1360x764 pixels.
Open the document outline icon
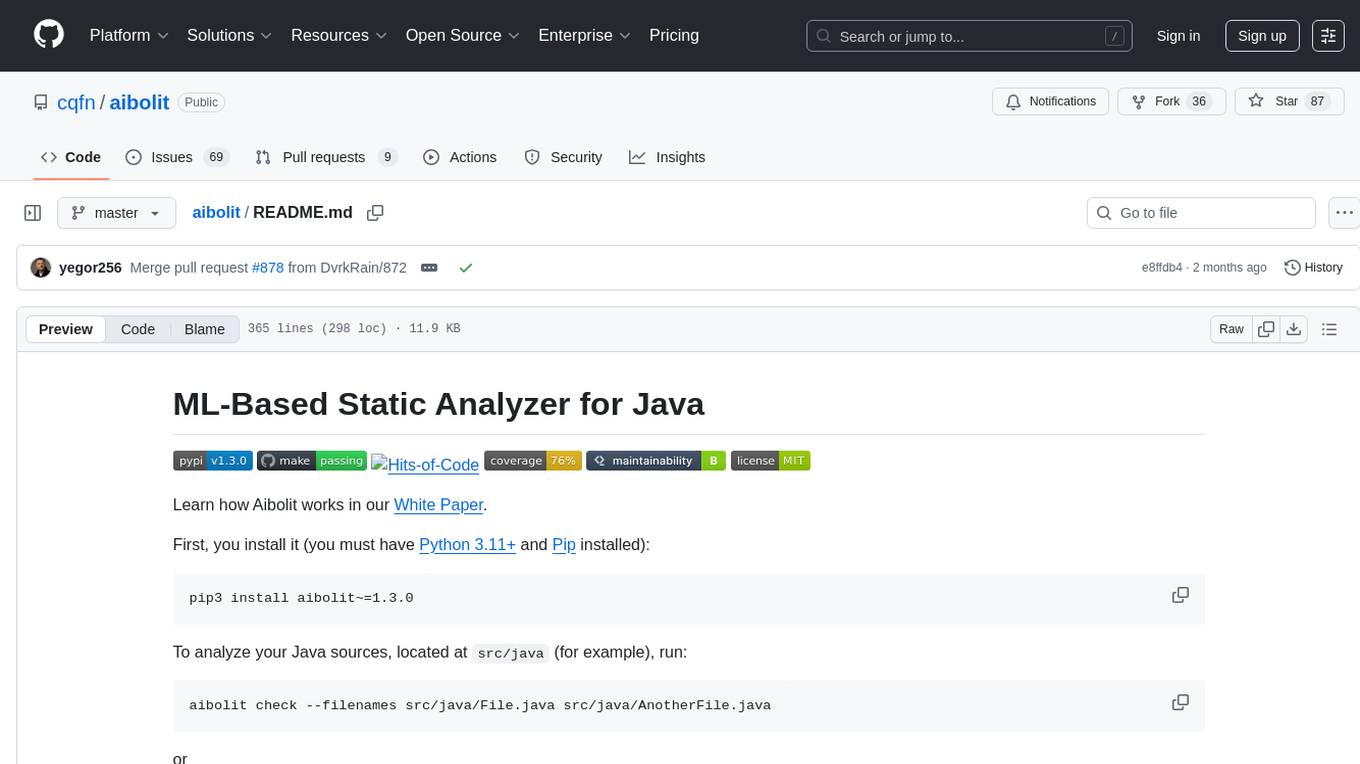1329,329
